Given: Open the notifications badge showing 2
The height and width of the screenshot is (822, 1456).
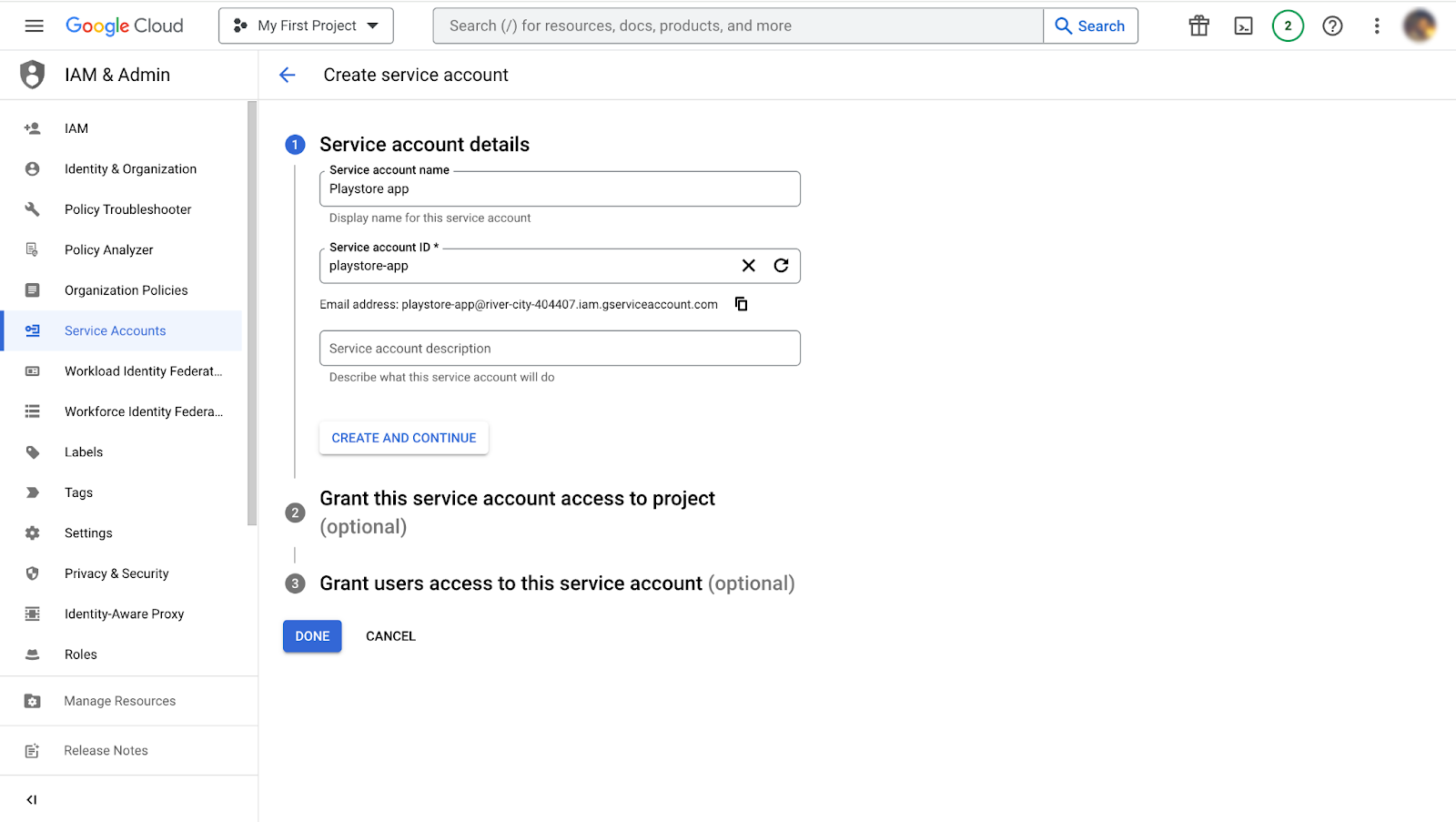Looking at the screenshot, I should (1288, 25).
